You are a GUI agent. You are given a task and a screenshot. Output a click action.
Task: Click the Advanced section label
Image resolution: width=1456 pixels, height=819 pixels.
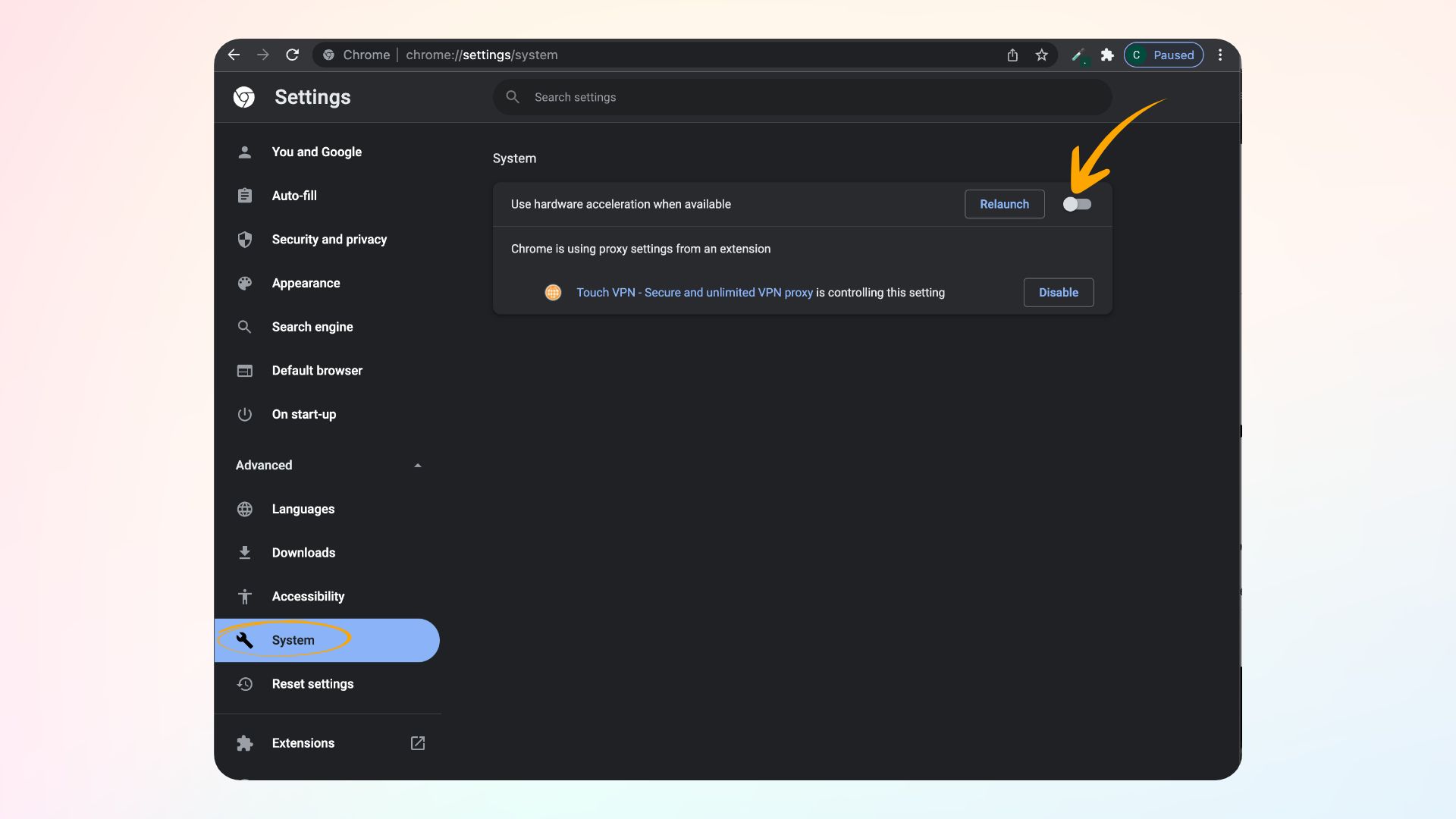[x=264, y=466]
